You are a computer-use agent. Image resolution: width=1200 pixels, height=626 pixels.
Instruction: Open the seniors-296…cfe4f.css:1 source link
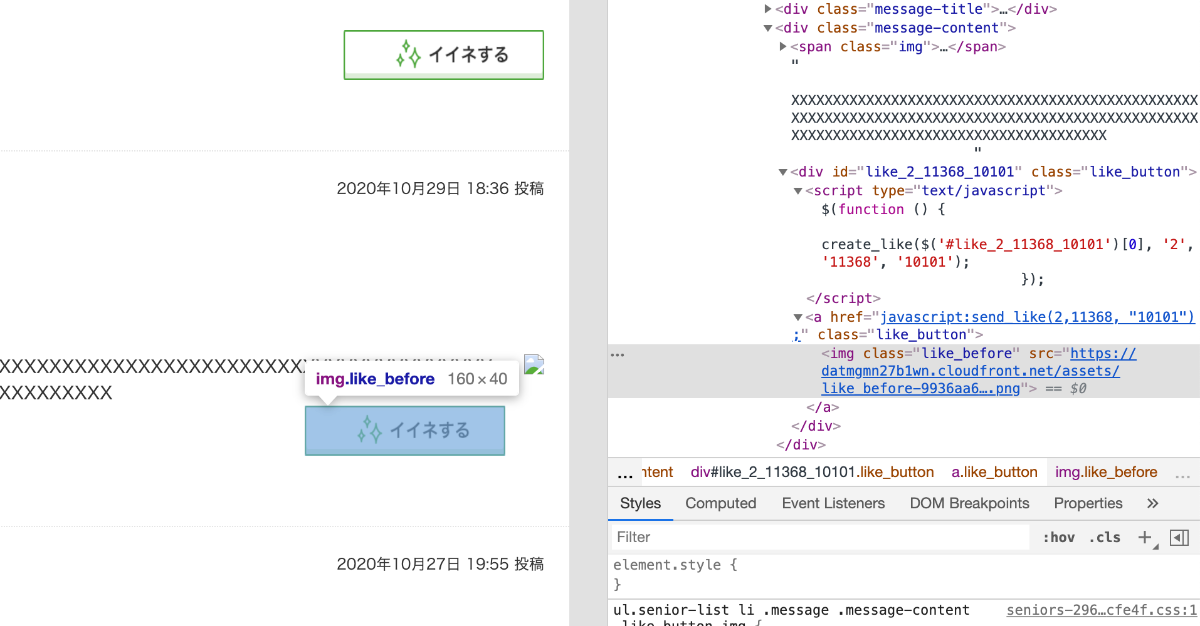pyautogui.click(x=1101, y=610)
